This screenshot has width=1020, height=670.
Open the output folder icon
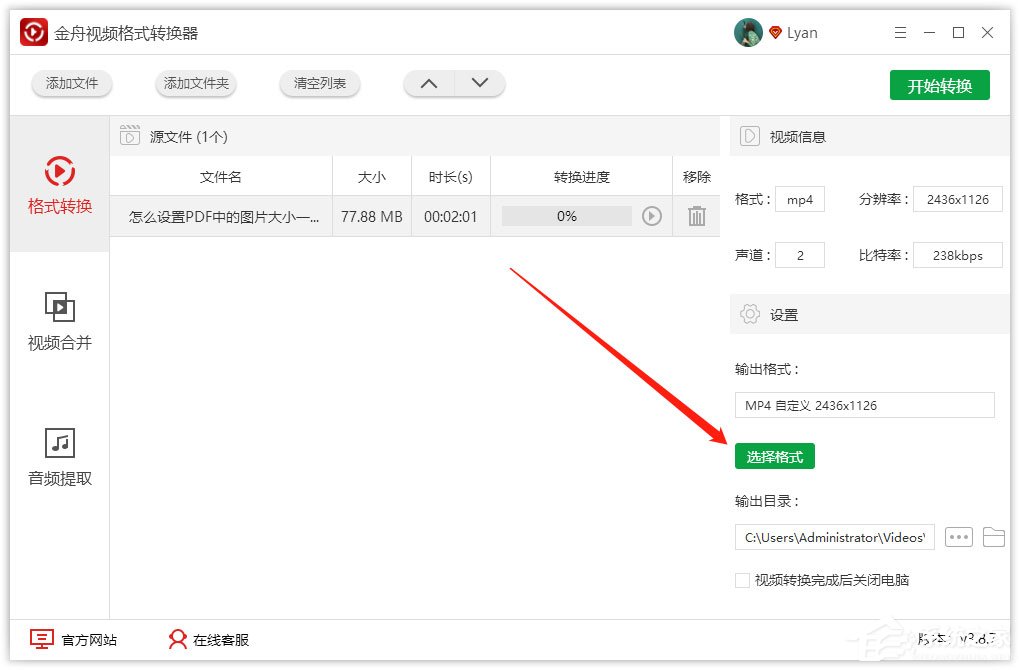click(994, 537)
